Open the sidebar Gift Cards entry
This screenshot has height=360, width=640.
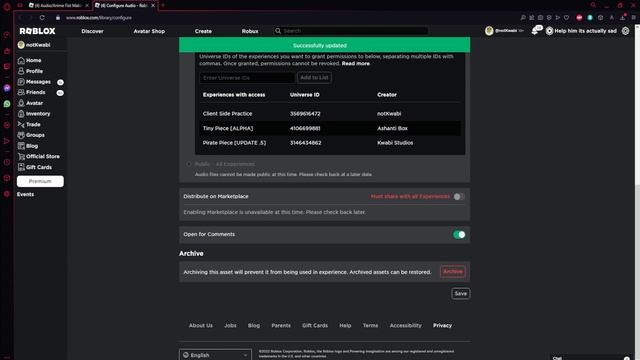[35, 167]
